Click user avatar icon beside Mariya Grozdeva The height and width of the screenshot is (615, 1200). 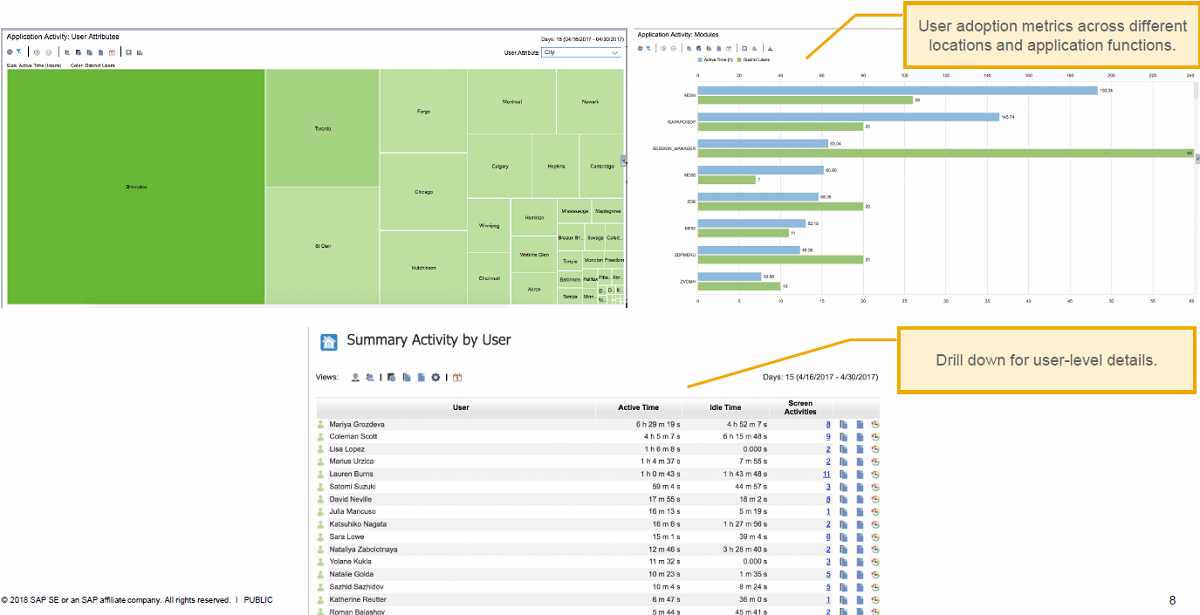click(x=321, y=424)
